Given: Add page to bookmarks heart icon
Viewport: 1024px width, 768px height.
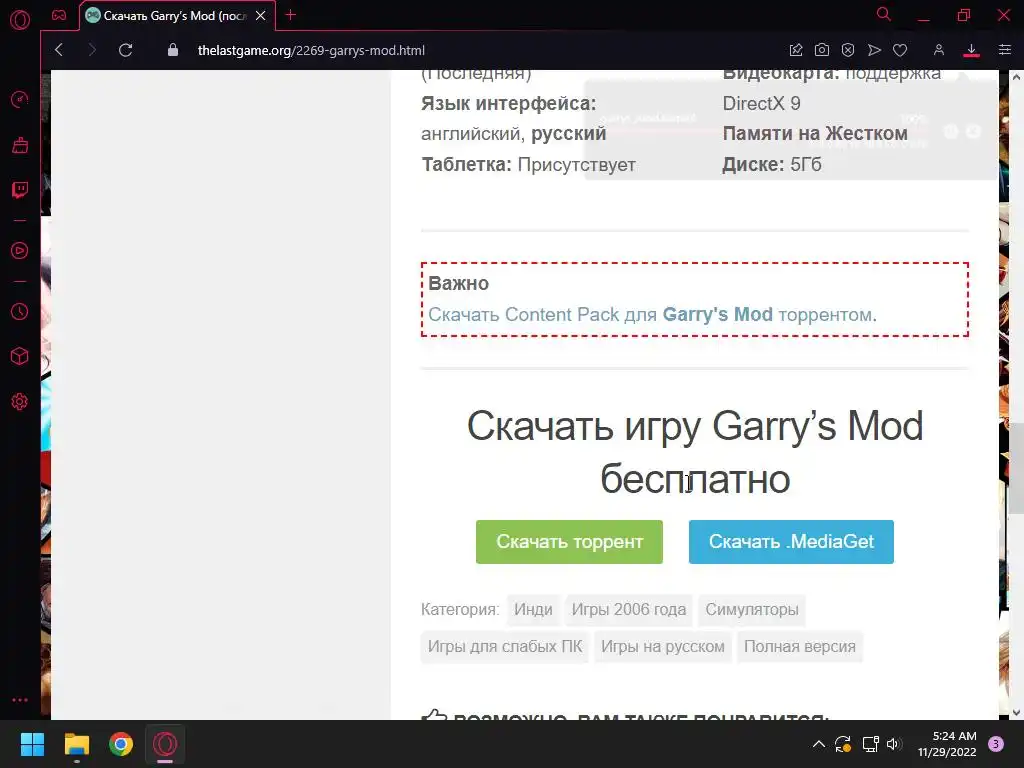Looking at the screenshot, I should [900, 50].
